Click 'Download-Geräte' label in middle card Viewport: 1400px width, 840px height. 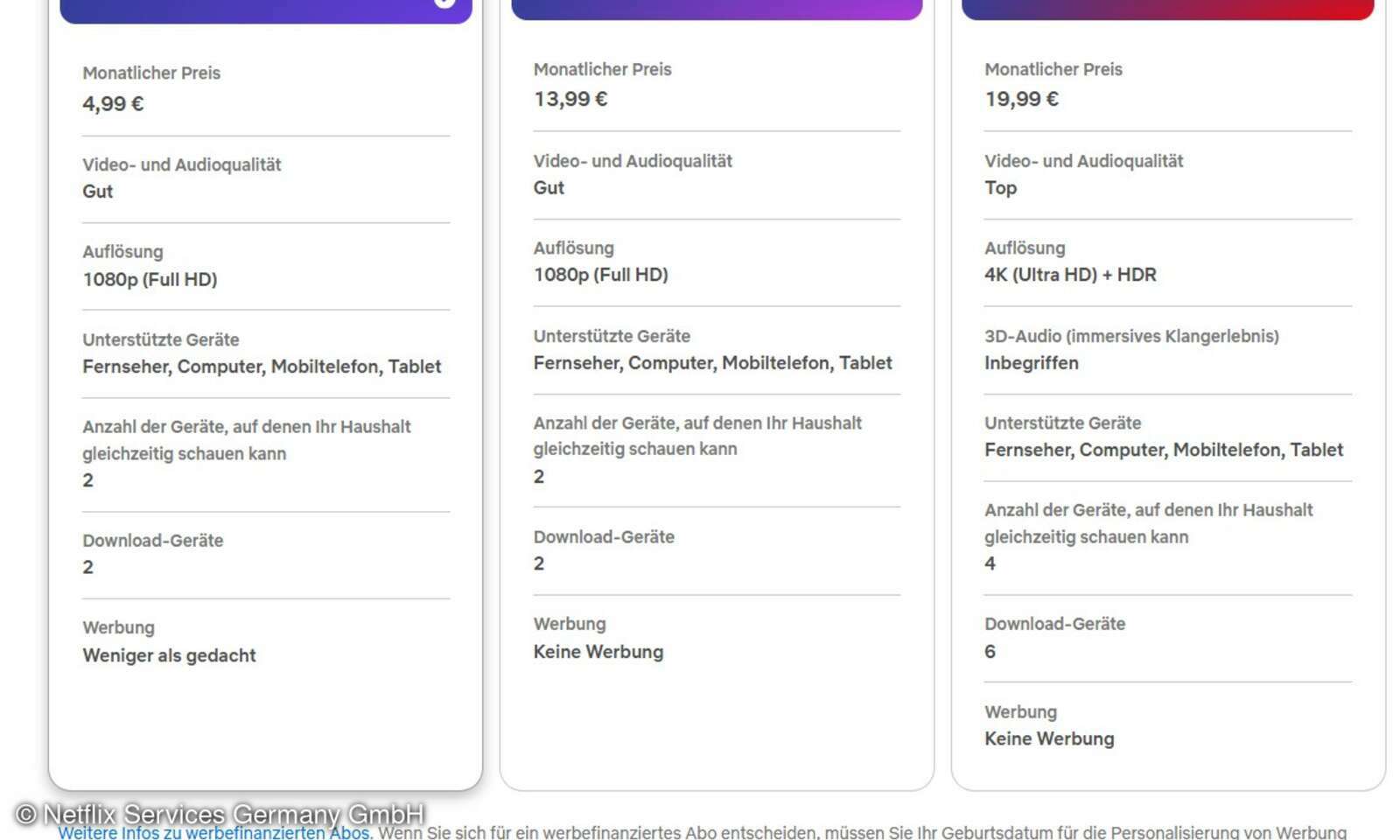(604, 536)
